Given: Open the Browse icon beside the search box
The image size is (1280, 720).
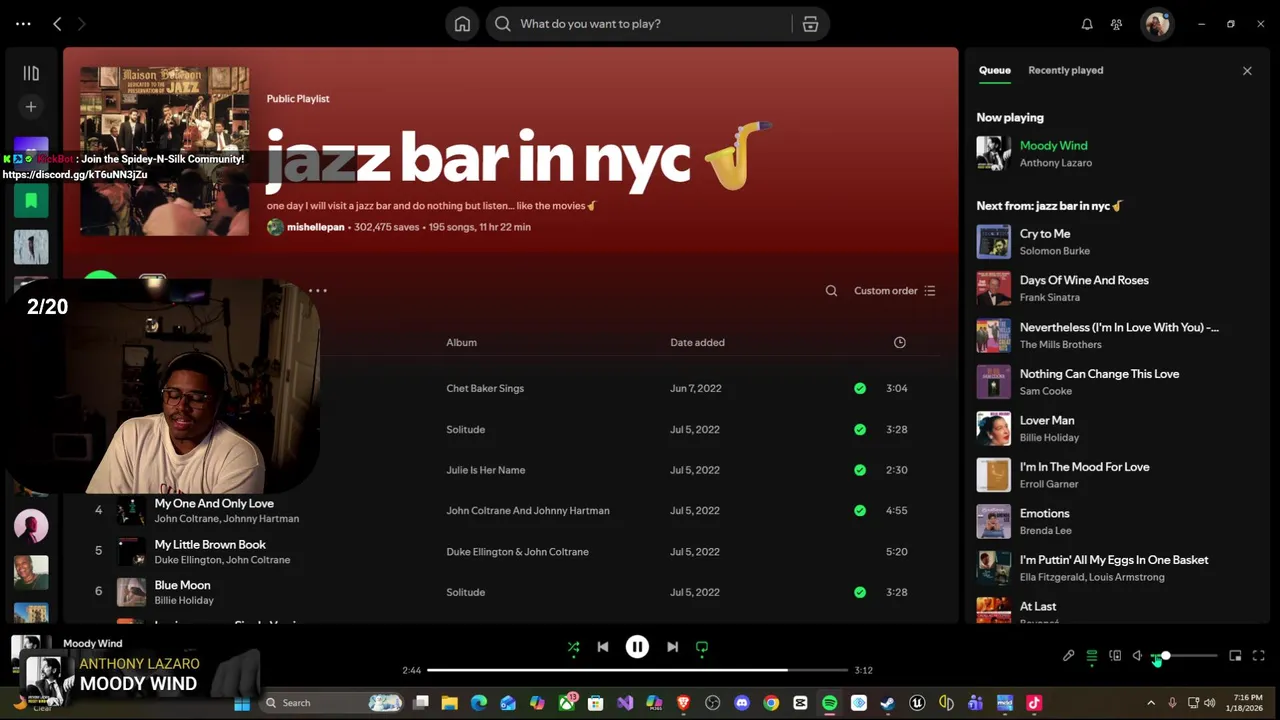Looking at the screenshot, I should (x=810, y=24).
